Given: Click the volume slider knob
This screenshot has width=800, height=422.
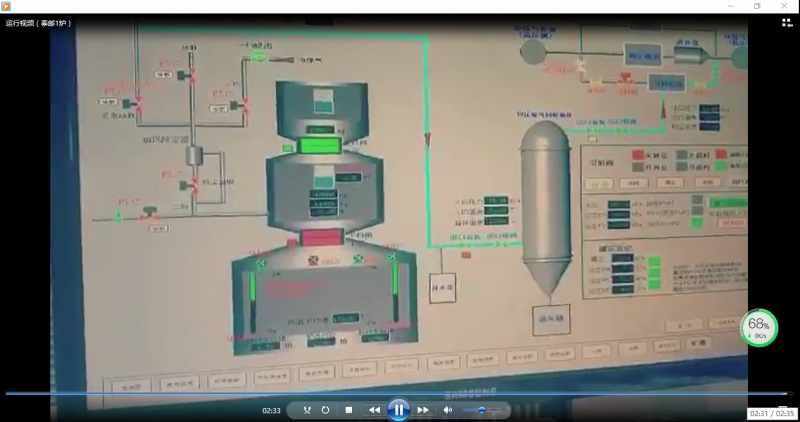Looking at the screenshot, I should coord(482,410).
